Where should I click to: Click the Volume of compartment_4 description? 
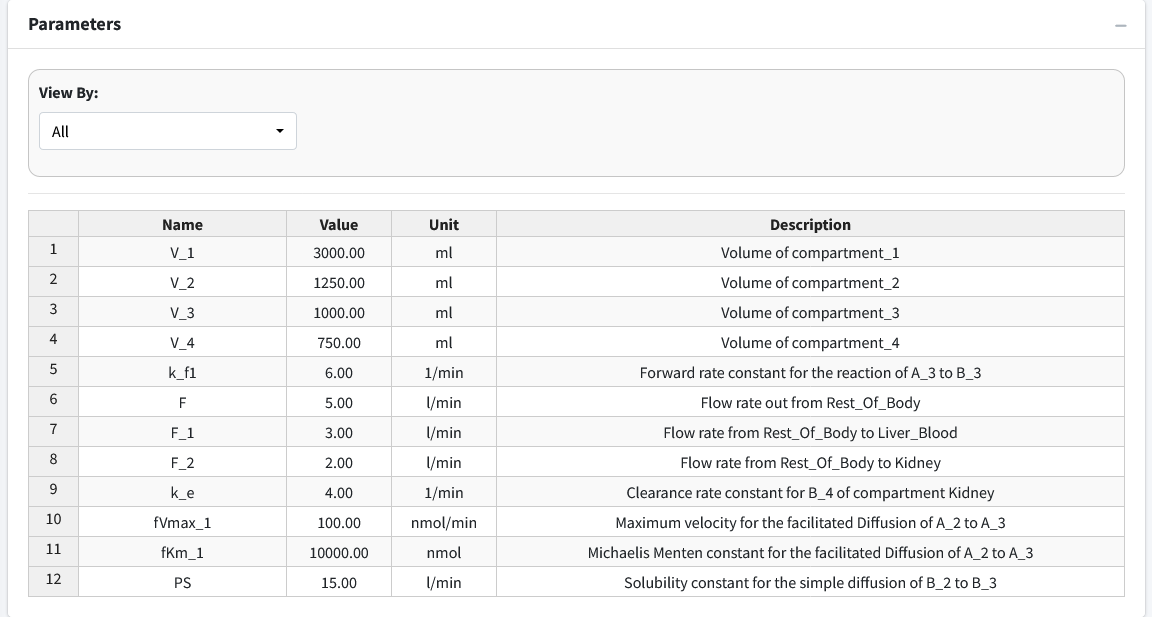click(810, 342)
